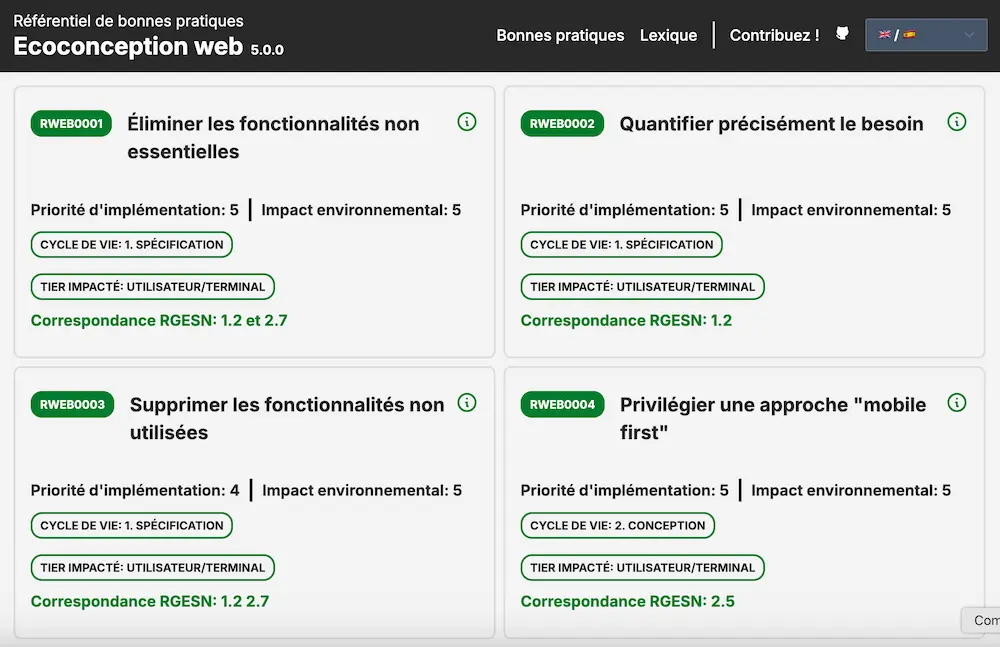Open Privilégier une approche "mobile first" title

(x=773, y=419)
